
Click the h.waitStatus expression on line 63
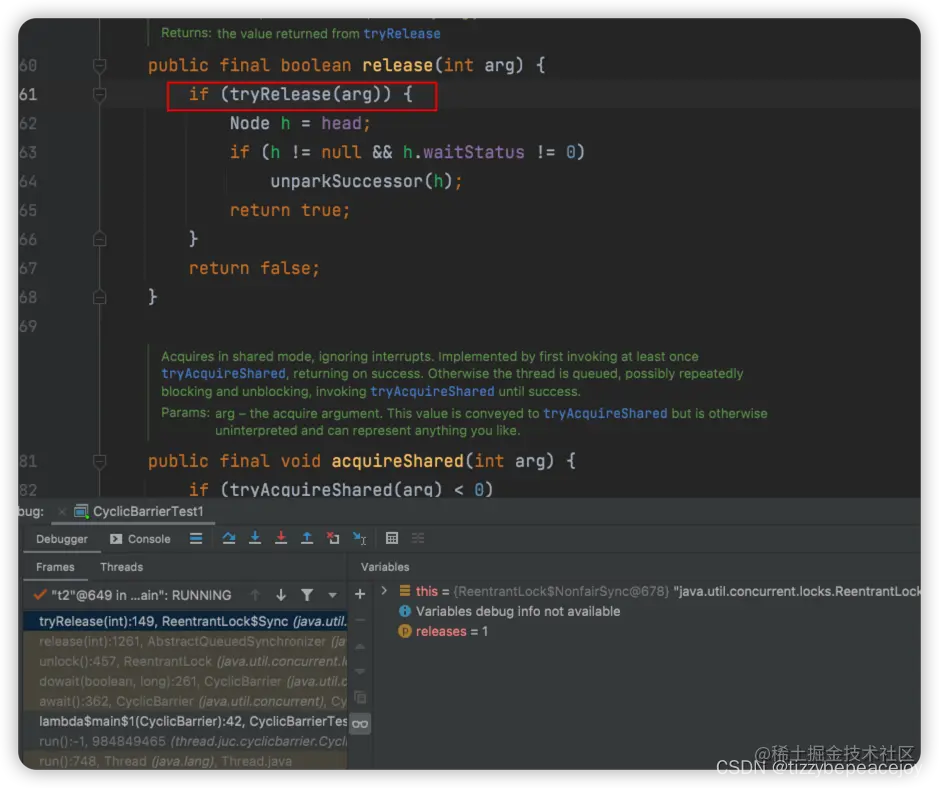[x=464, y=152]
